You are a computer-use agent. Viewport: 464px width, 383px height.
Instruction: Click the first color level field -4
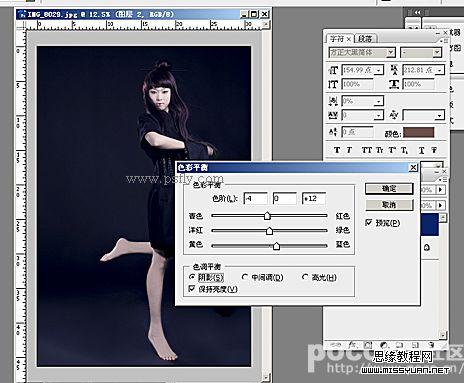tap(256, 199)
